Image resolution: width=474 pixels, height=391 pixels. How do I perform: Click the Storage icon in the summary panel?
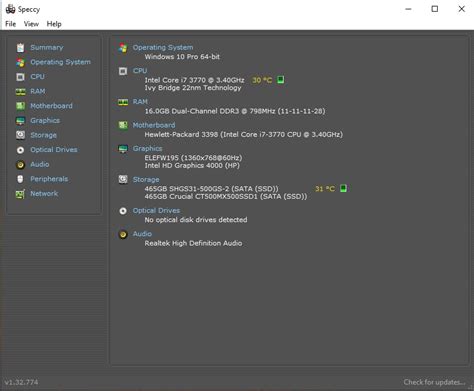tap(123, 179)
